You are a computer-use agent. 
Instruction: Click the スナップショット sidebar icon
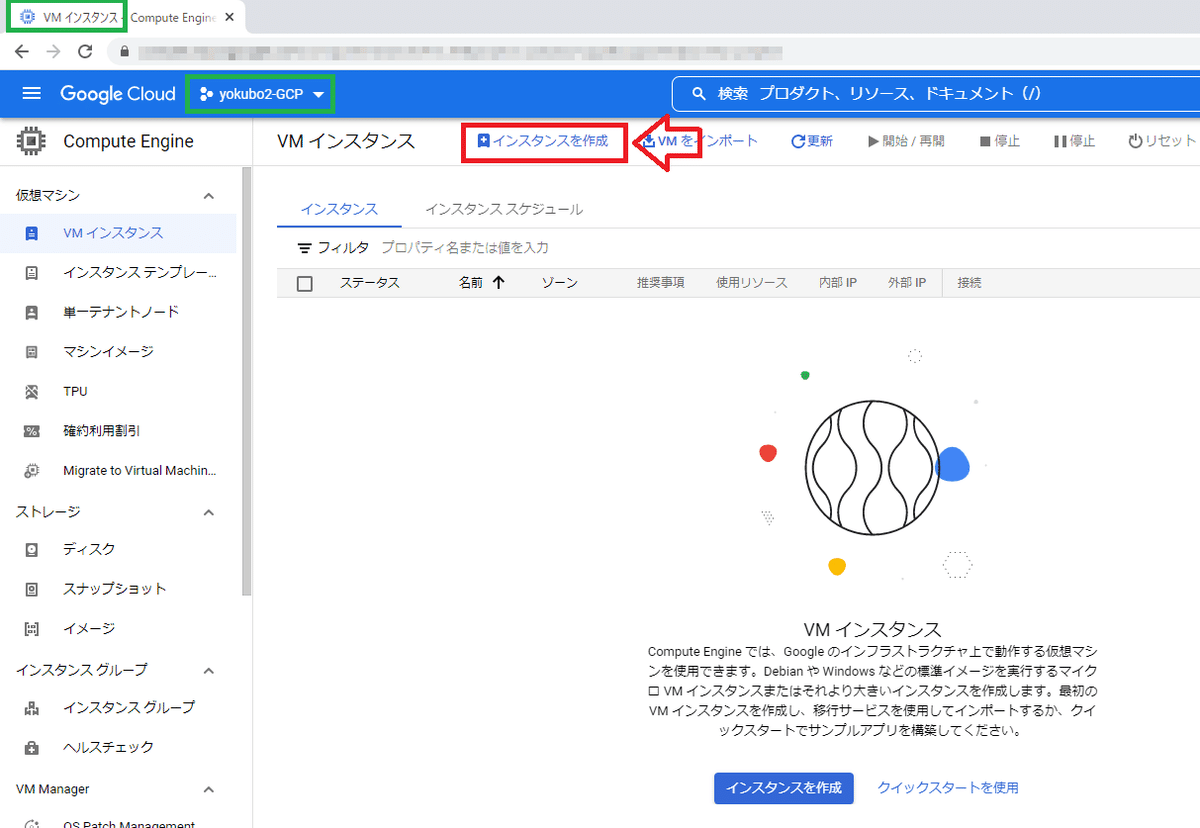pyautogui.click(x=31, y=589)
